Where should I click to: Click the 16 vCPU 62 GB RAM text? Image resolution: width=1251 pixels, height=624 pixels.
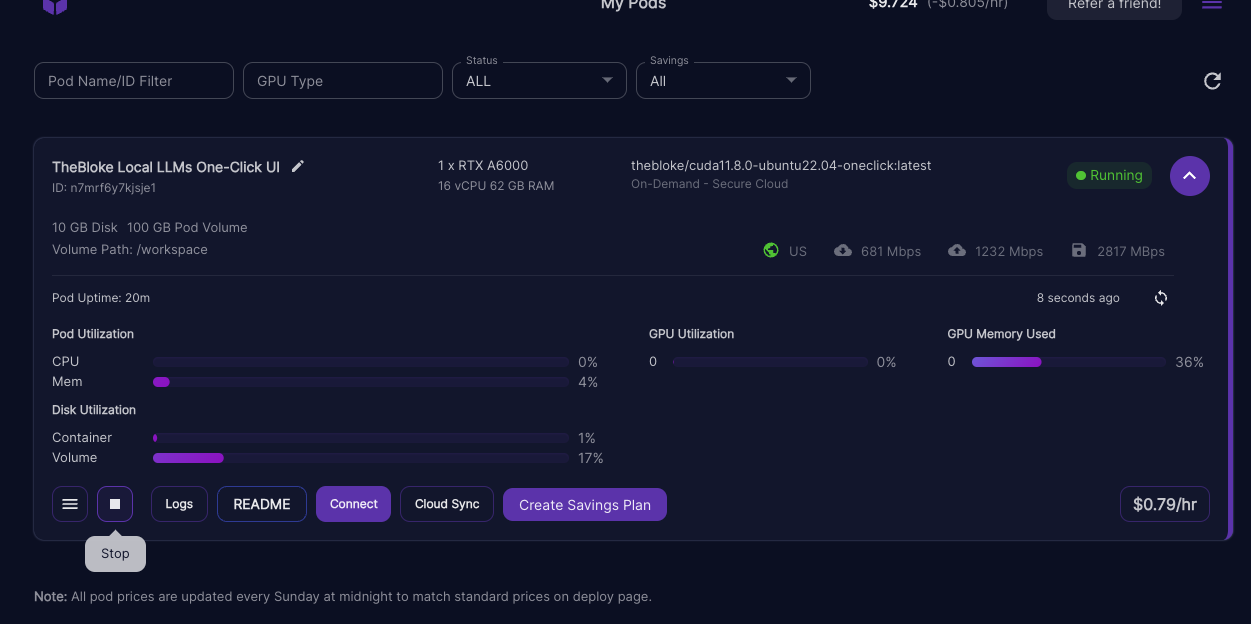point(496,186)
